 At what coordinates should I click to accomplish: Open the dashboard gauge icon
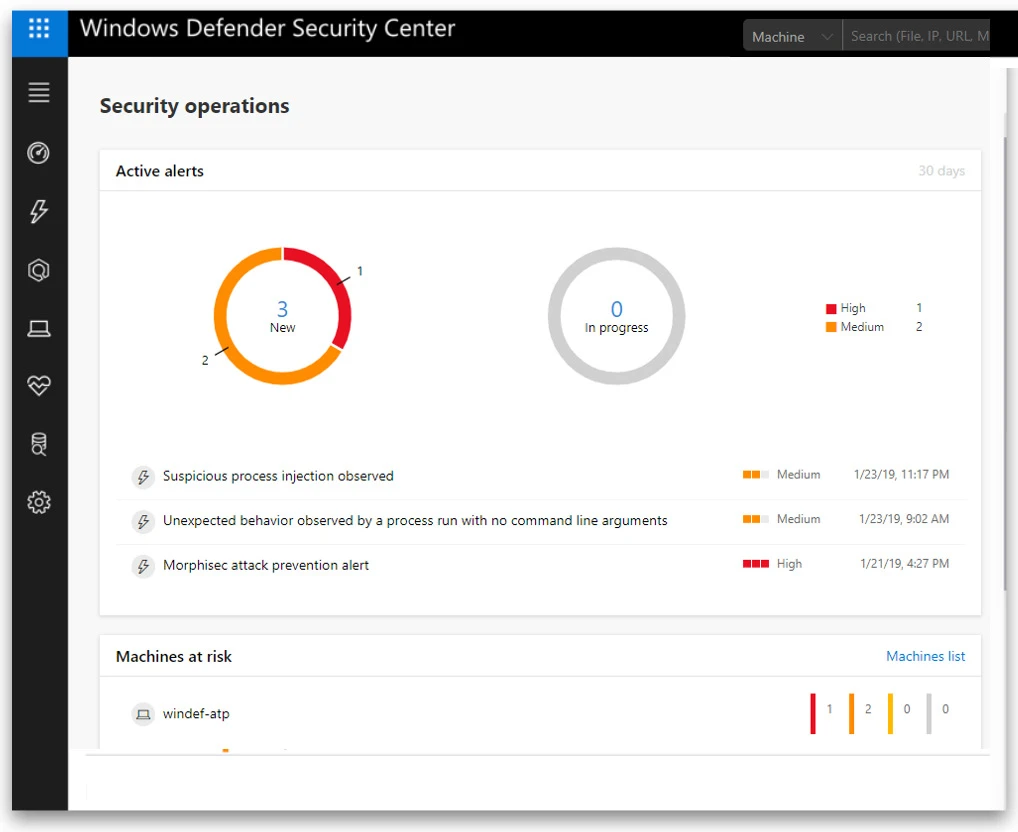[39, 152]
